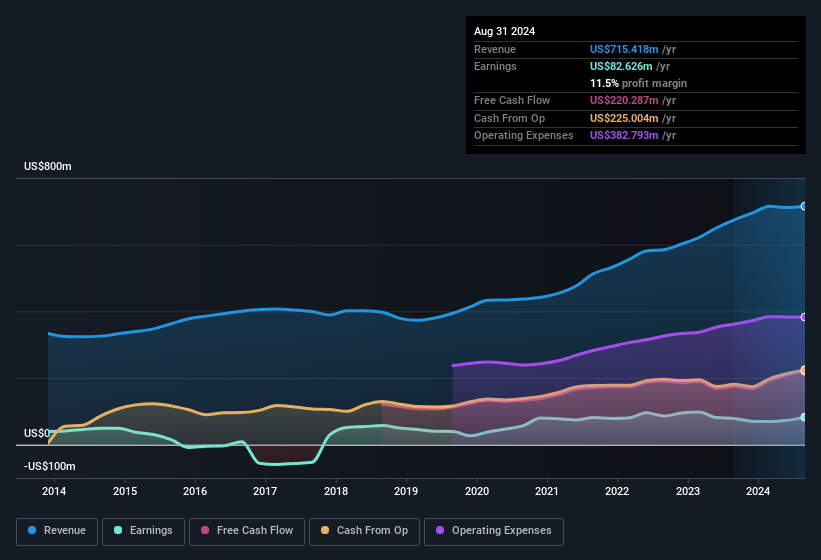Viewport: 821px width, 560px height.
Task: Click the Operating Expenses tooltip label
Action: [524, 135]
